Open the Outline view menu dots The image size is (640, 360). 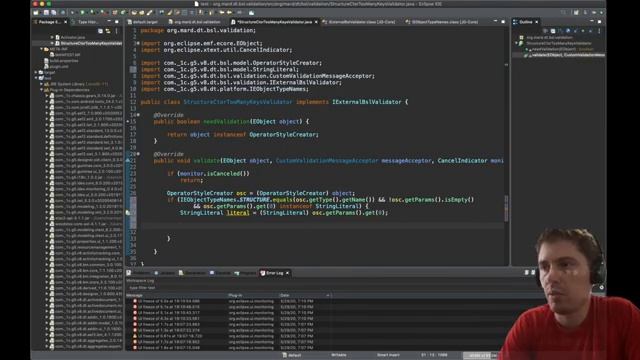point(599,31)
